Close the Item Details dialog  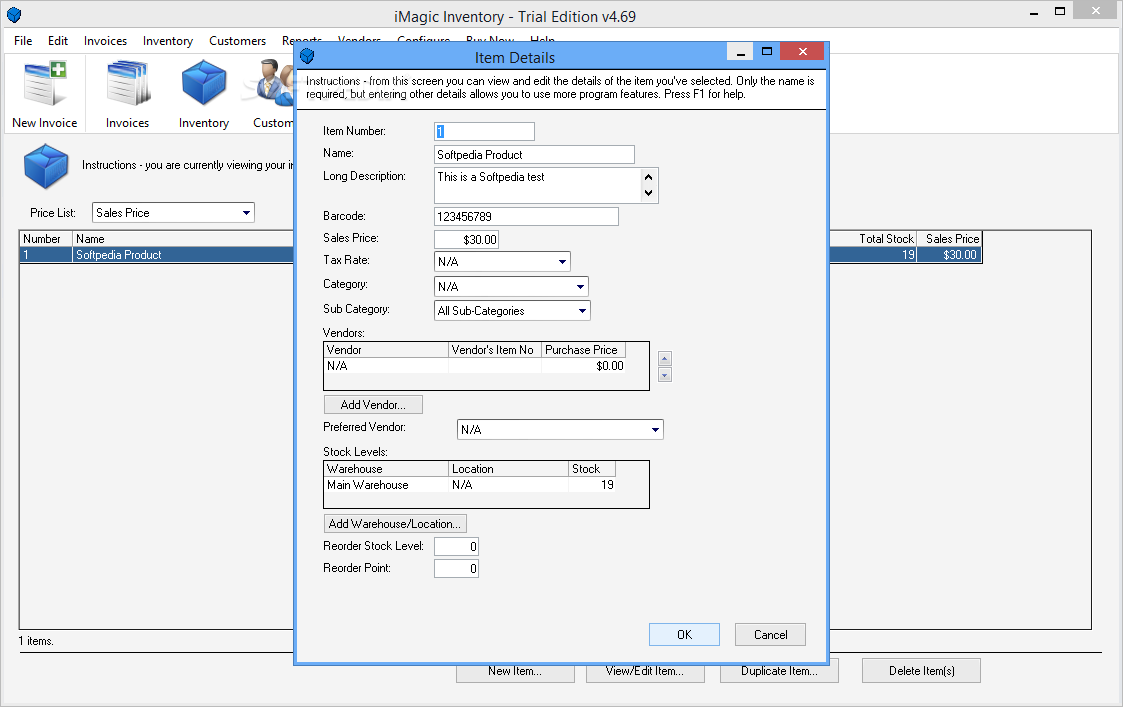[x=802, y=52]
